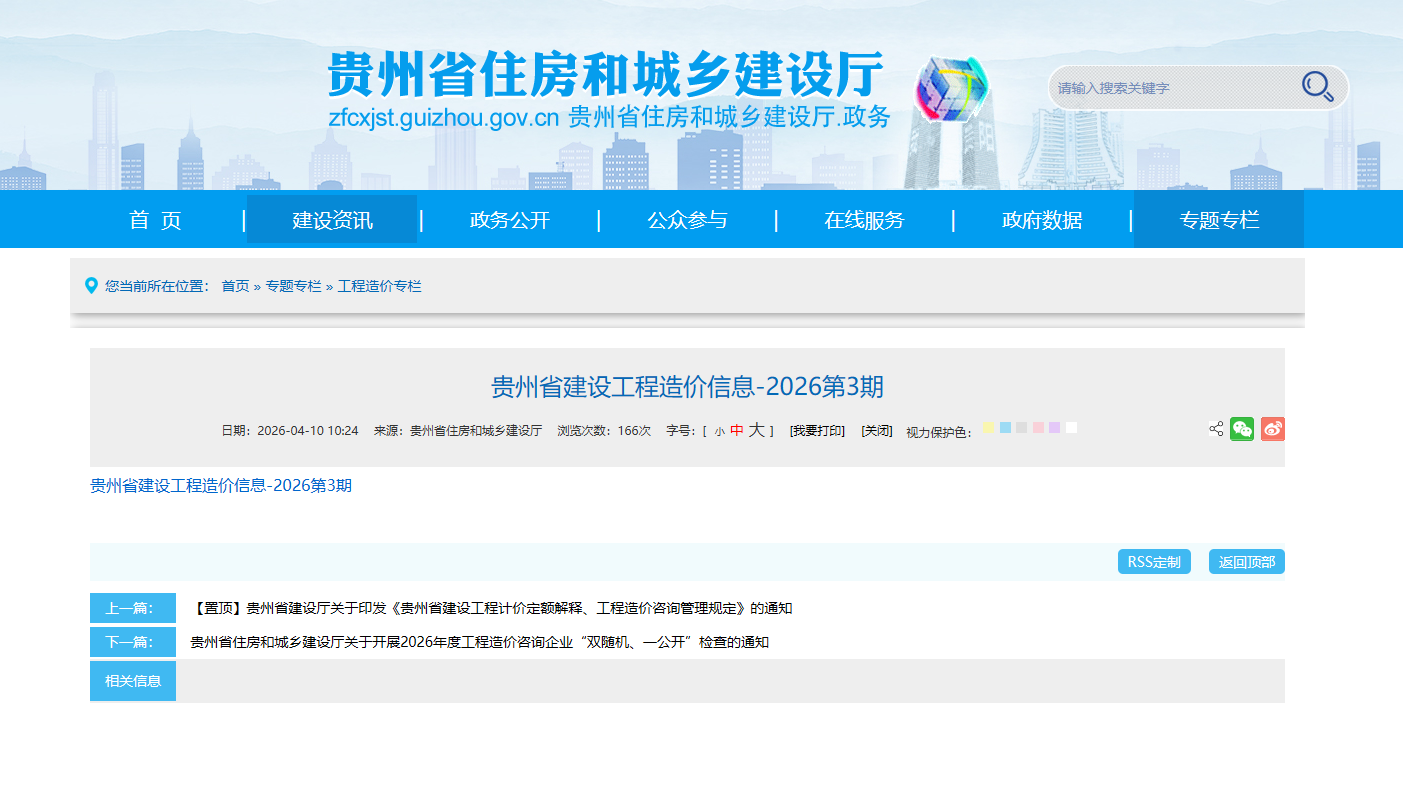
Task: Share article via WeChat icon
Action: [x=1242, y=429]
